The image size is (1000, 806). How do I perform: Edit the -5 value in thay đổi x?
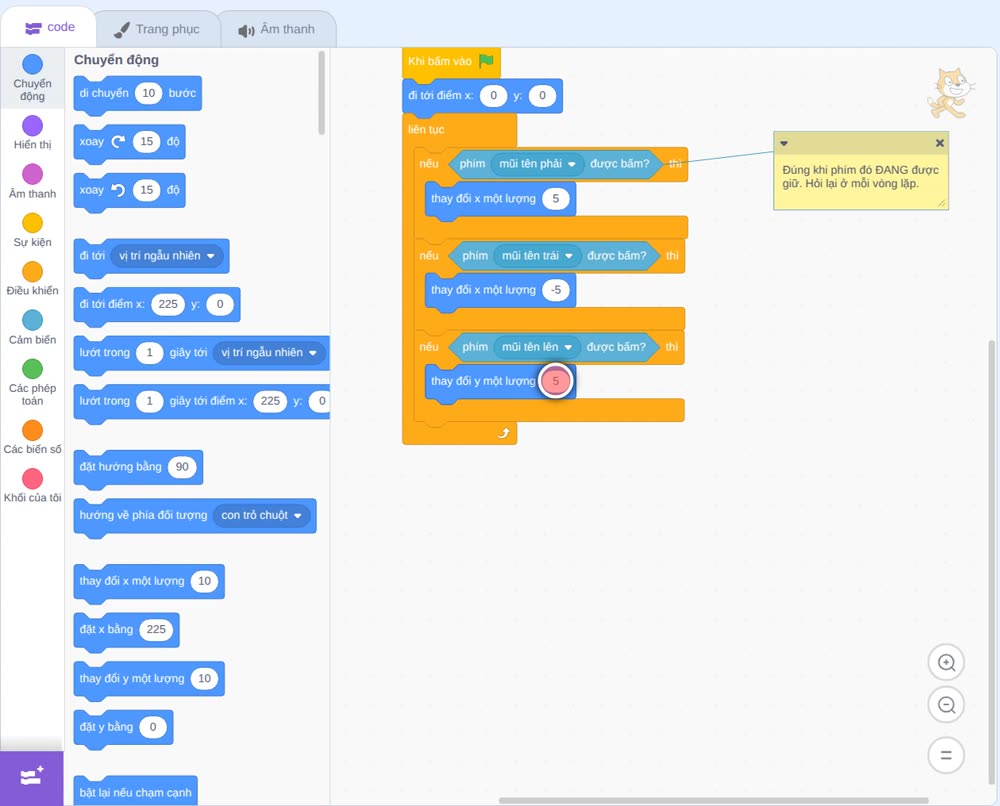tap(555, 290)
